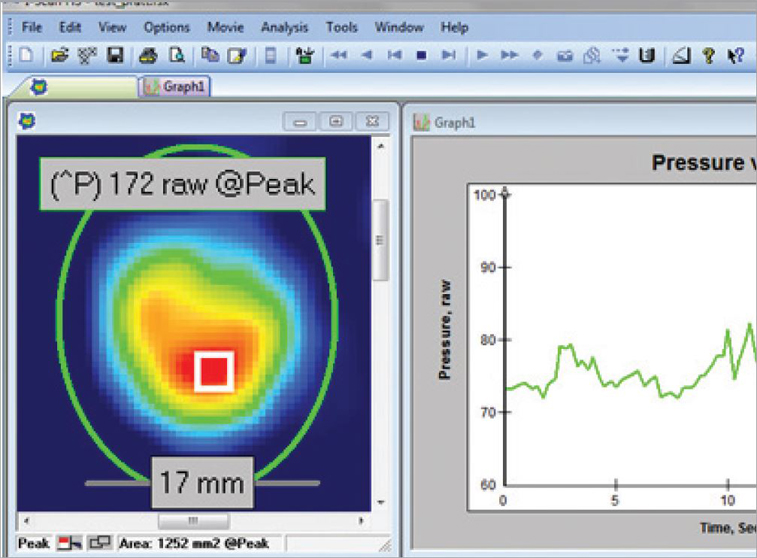Save the recording with the floppy disk icon
The image size is (757, 558).
[114, 56]
